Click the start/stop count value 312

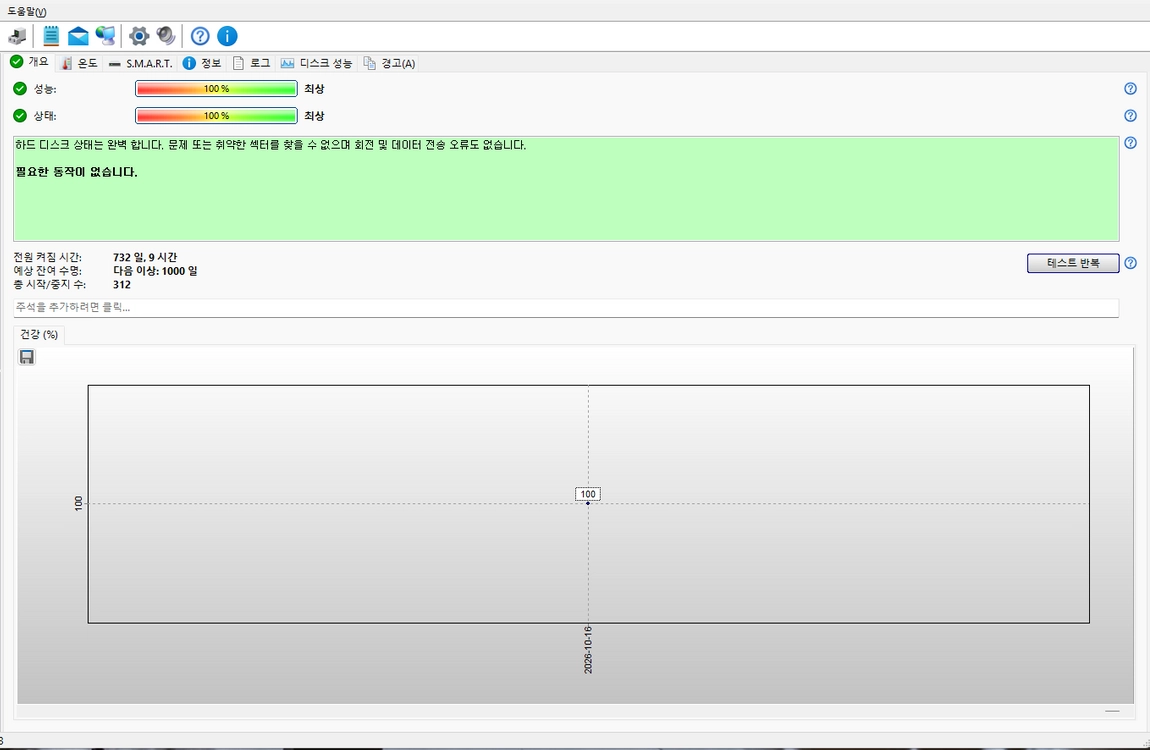point(122,285)
